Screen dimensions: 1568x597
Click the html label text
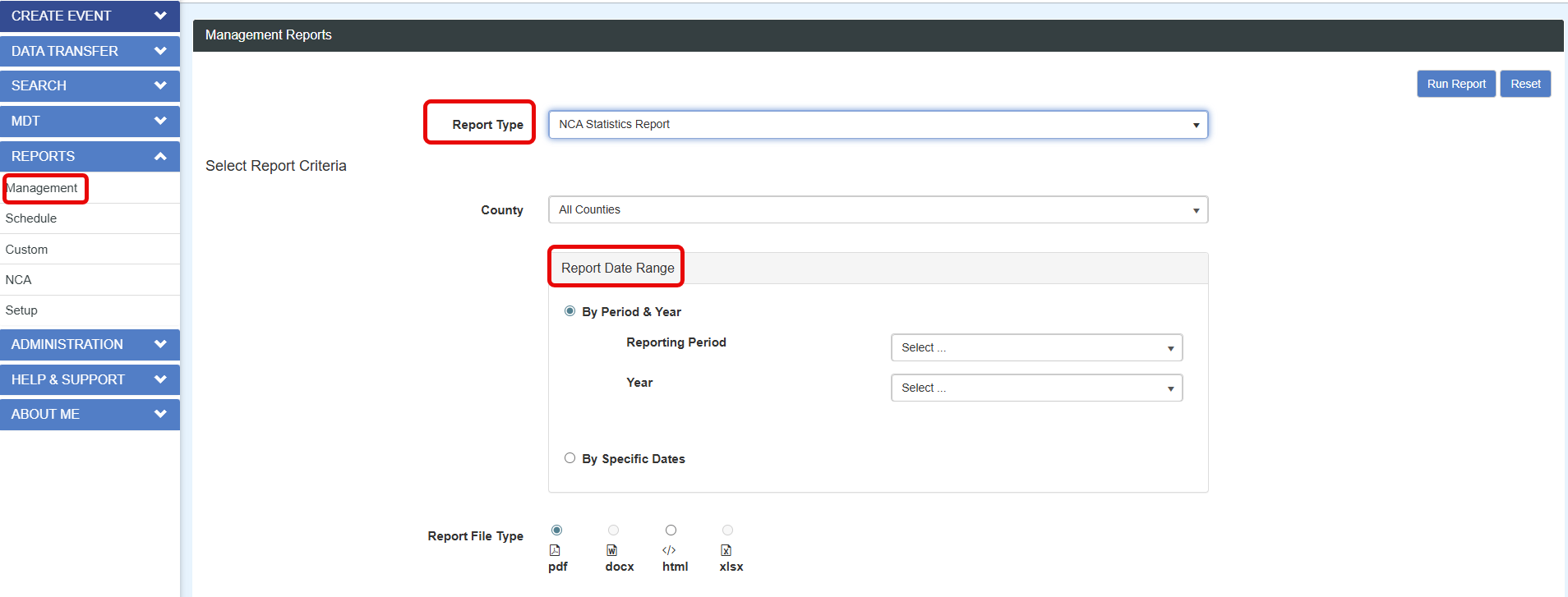click(x=675, y=567)
